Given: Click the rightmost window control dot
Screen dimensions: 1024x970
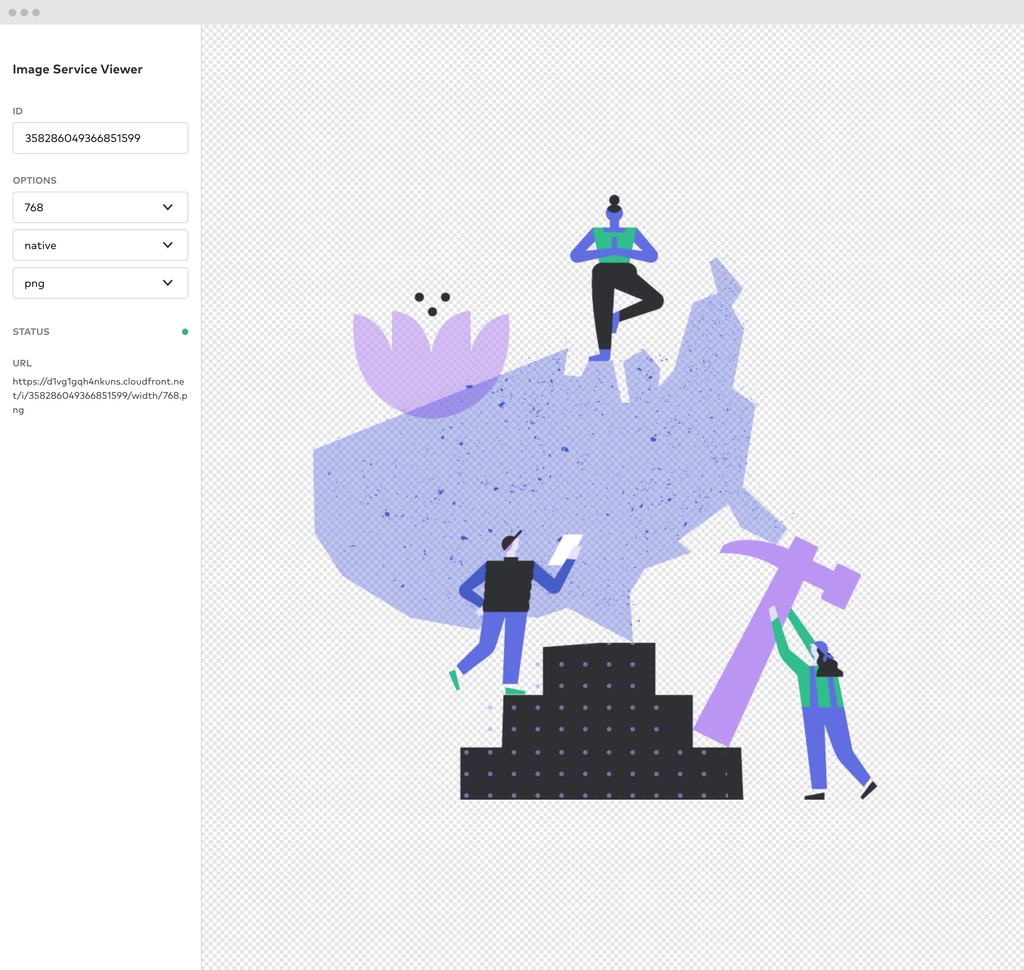Looking at the screenshot, I should pos(36,12).
